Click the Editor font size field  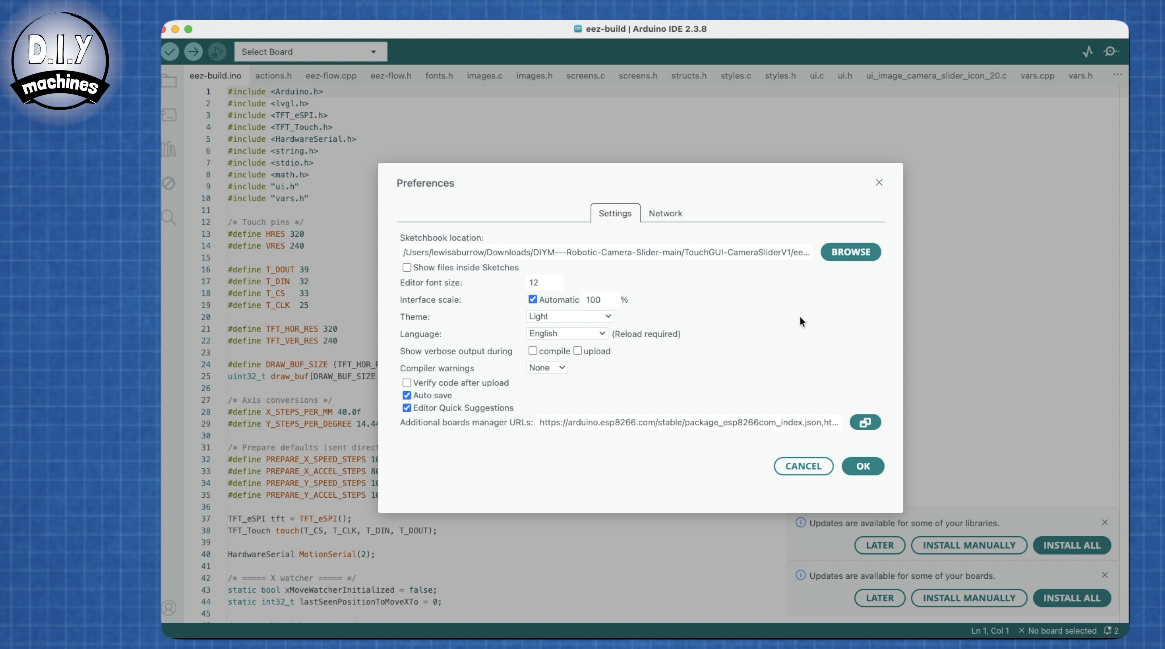pyautogui.click(x=545, y=283)
